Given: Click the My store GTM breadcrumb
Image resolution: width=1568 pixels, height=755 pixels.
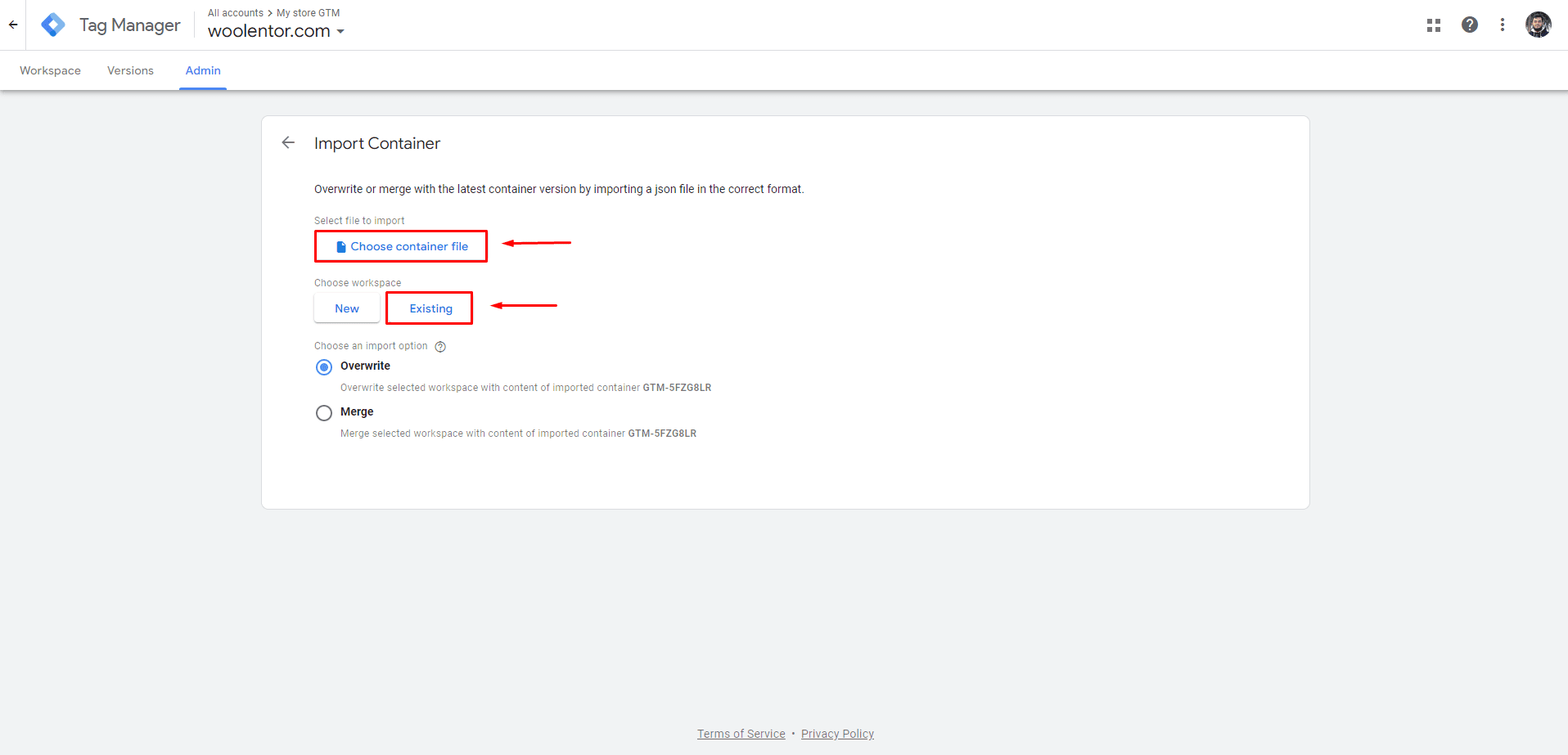Looking at the screenshot, I should 307,12.
